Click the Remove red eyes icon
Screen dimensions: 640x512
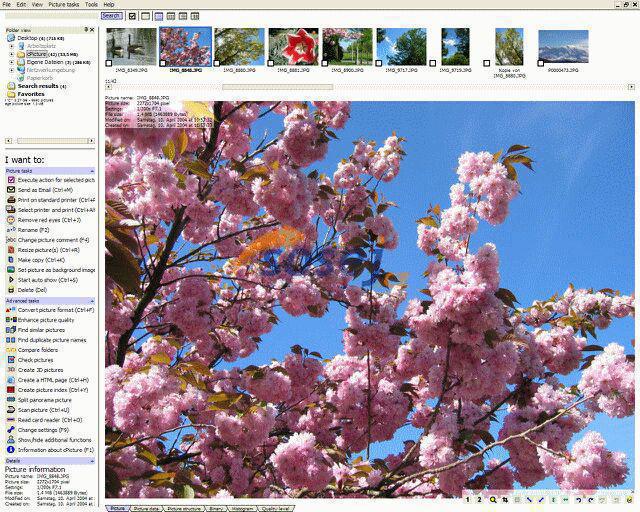pos(11,220)
